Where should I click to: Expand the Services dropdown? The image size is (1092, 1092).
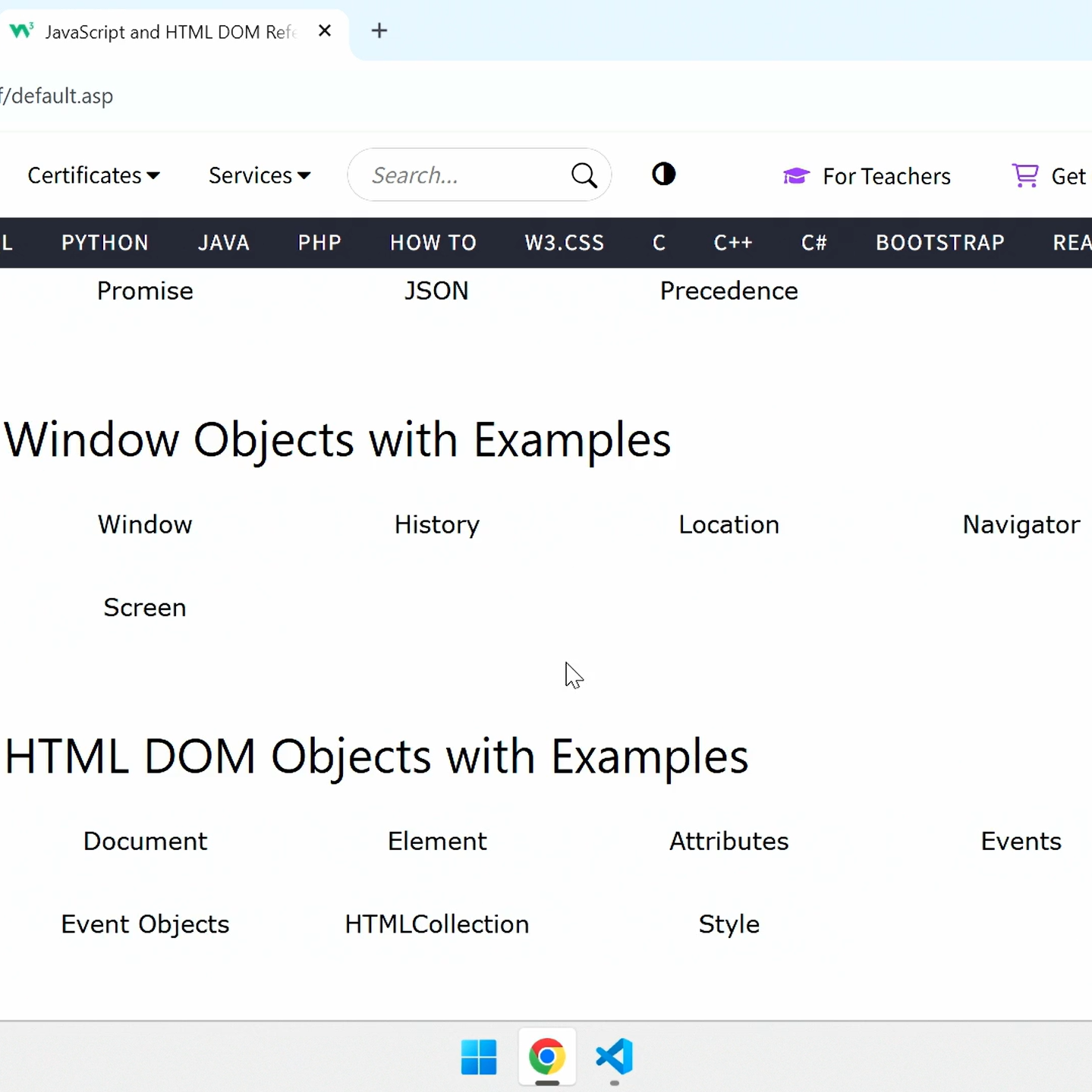pos(260,175)
